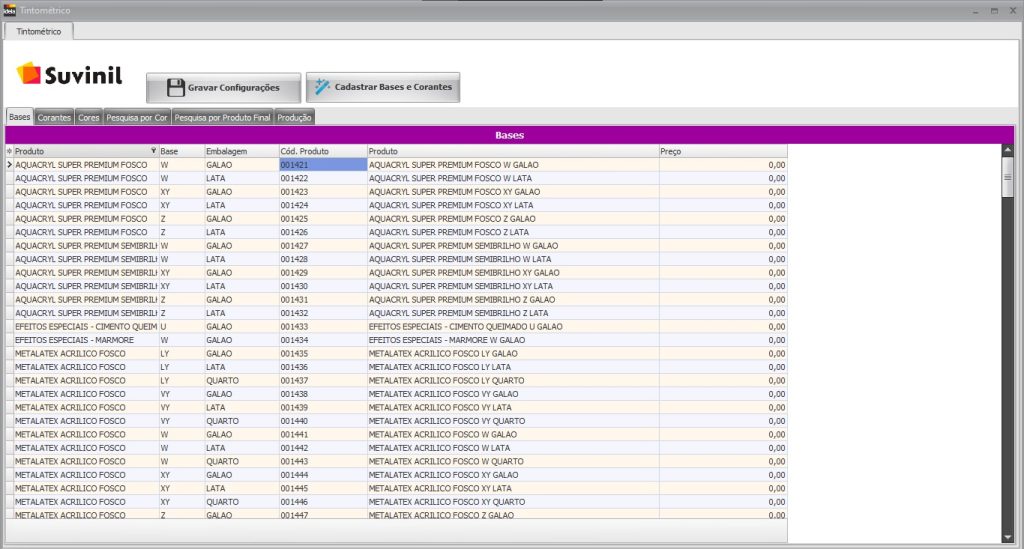This screenshot has width=1024, height=549.
Task: Click the Suvinil logo
Action: (69, 74)
